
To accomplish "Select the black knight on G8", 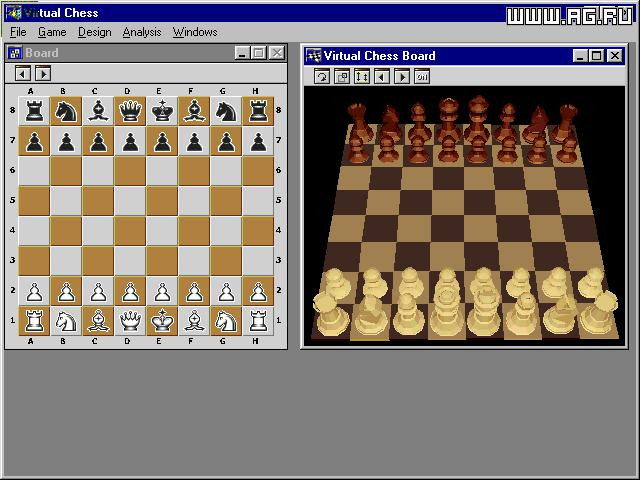I will tap(226, 111).
